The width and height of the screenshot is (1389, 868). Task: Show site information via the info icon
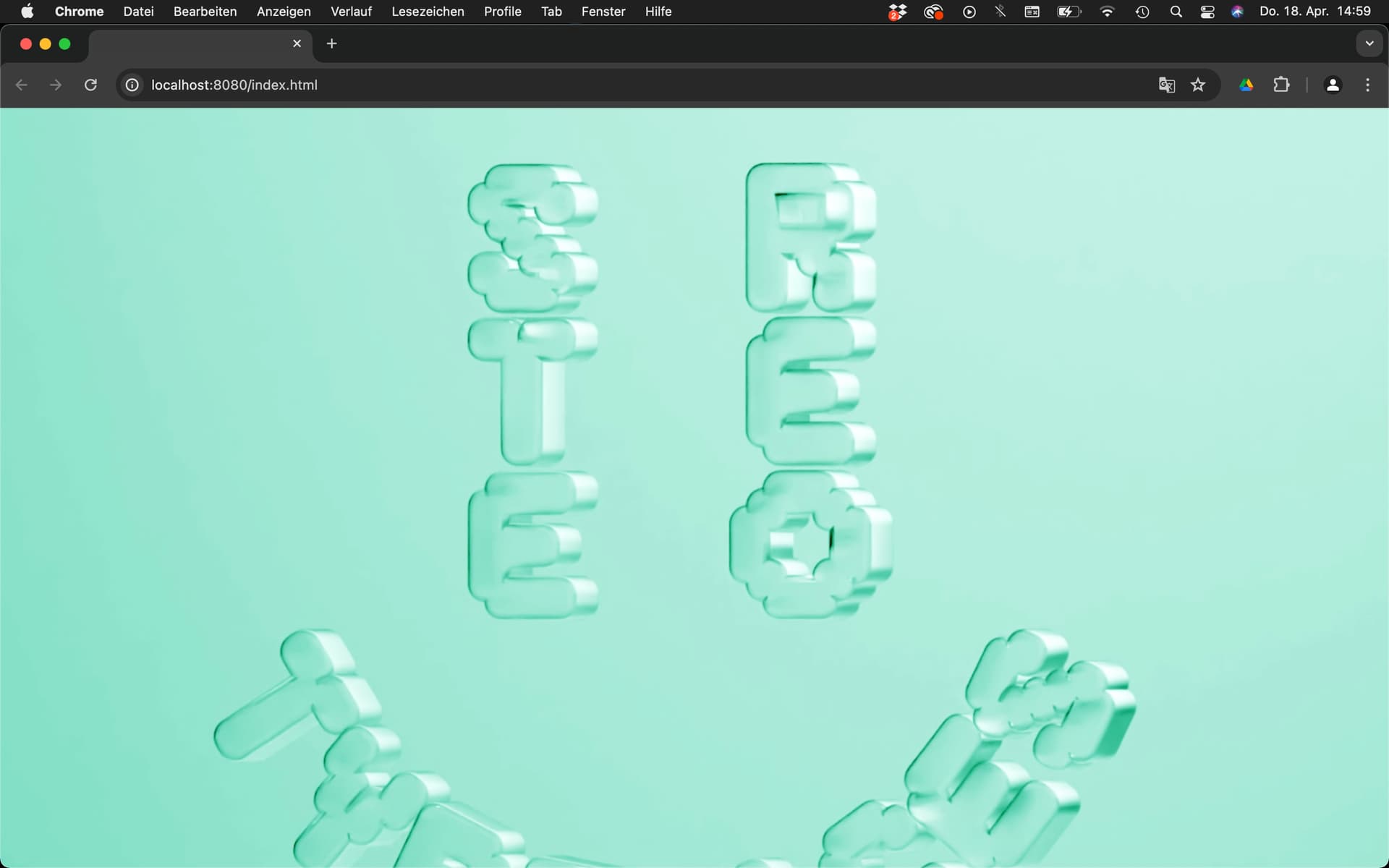pyautogui.click(x=132, y=85)
